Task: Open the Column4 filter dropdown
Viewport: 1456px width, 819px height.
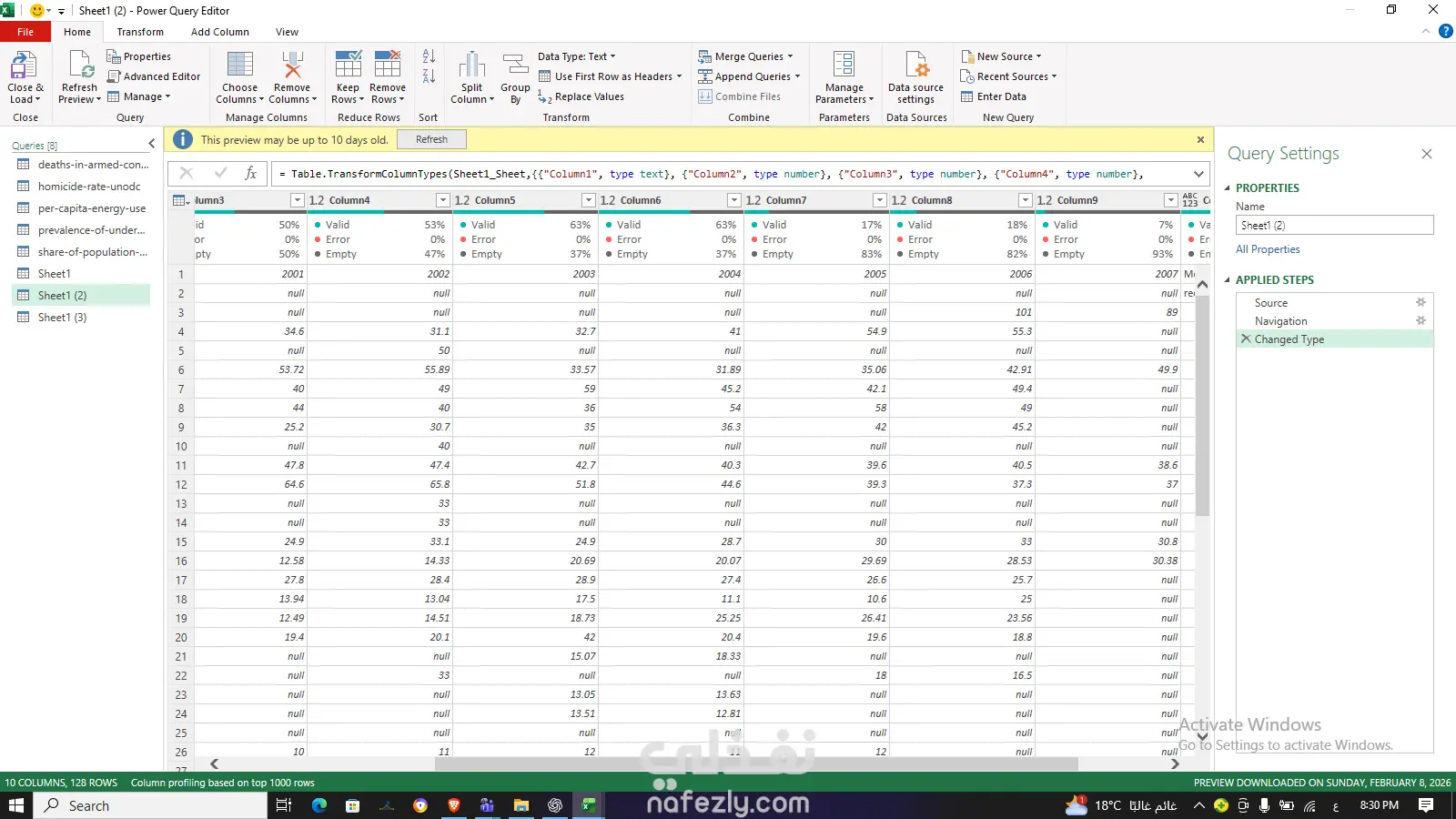Action: pos(442,200)
